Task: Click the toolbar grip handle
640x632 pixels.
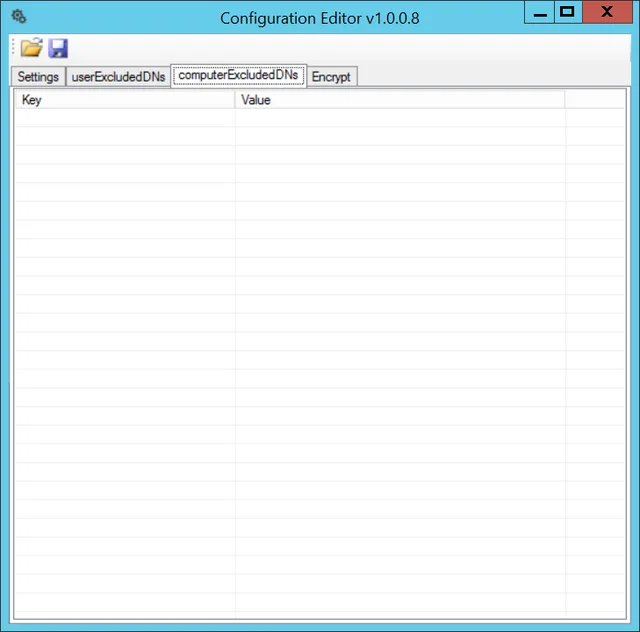Action: click(13, 47)
